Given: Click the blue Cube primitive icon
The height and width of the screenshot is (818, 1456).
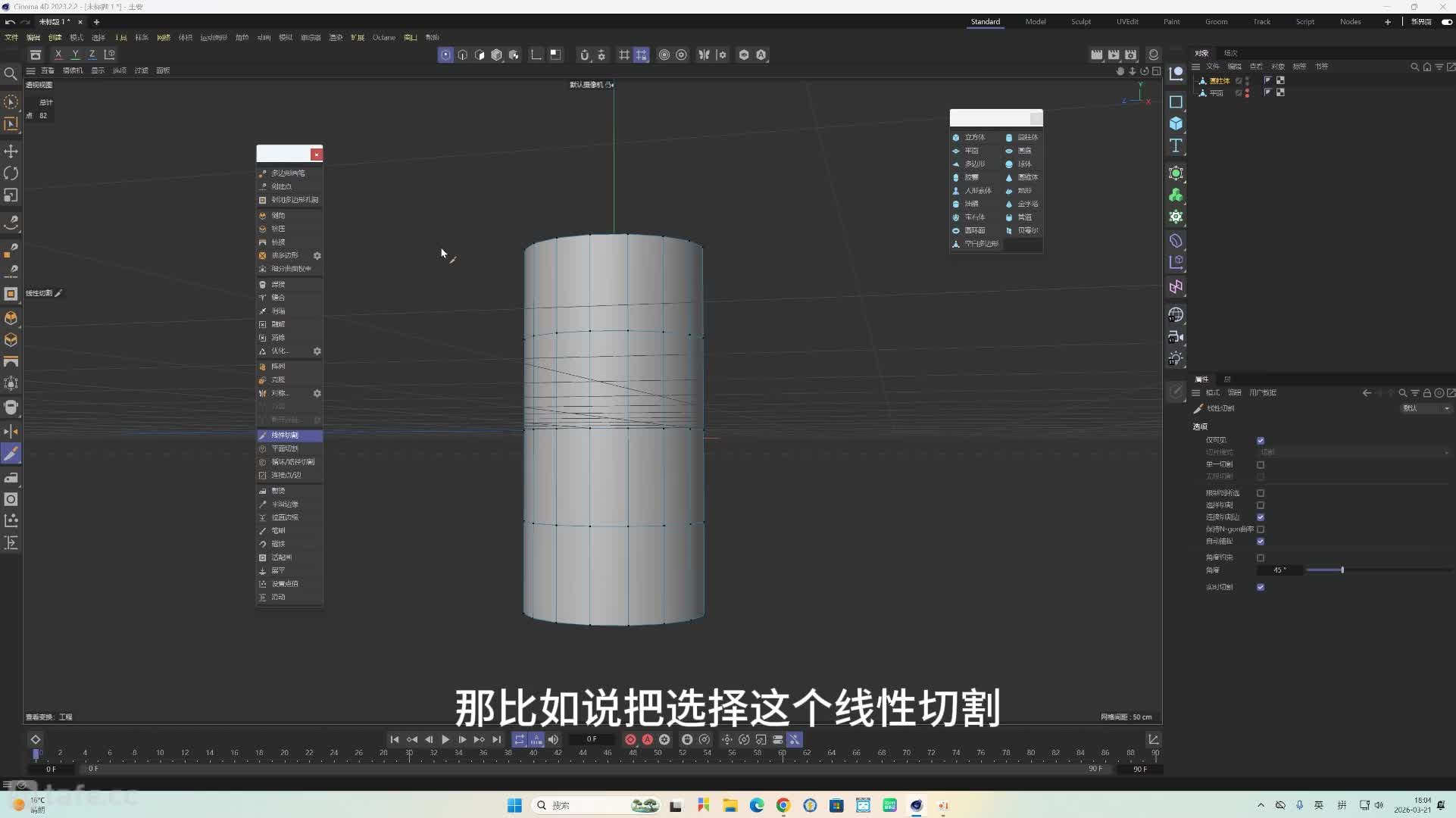Looking at the screenshot, I should point(1176,123).
